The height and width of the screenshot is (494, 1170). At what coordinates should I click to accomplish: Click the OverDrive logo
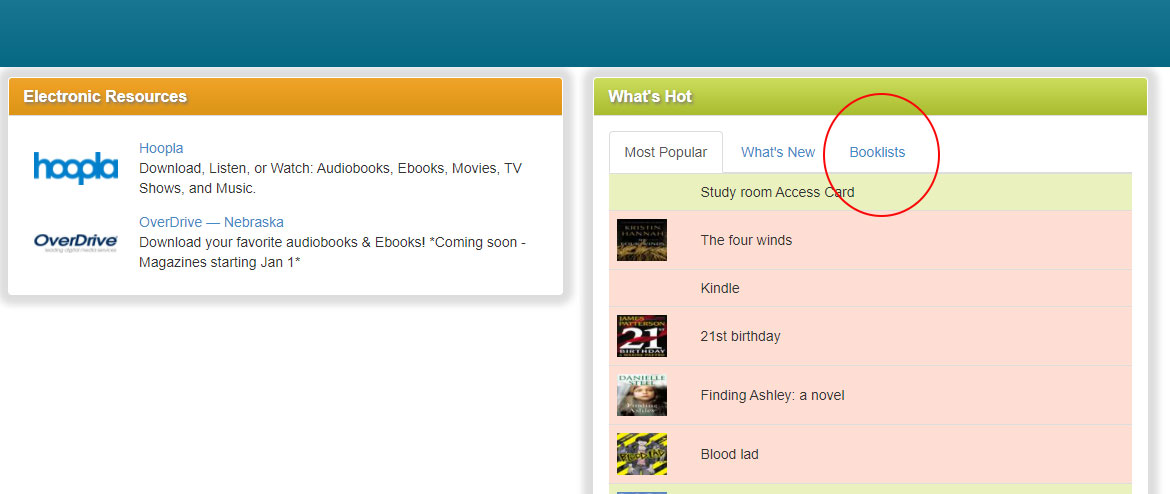pyautogui.click(x=75, y=243)
